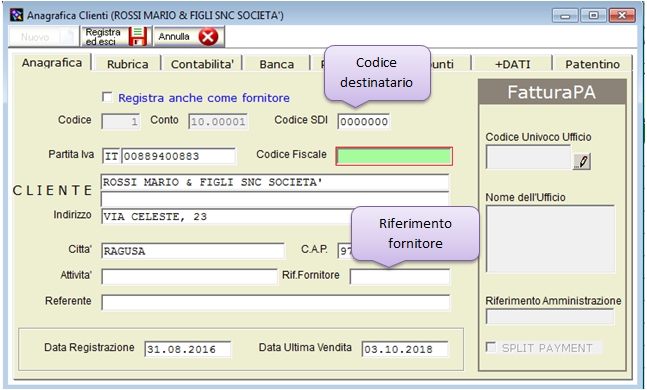The height and width of the screenshot is (390, 647).
Task: Click the Annulla button label
Action: click(174, 37)
